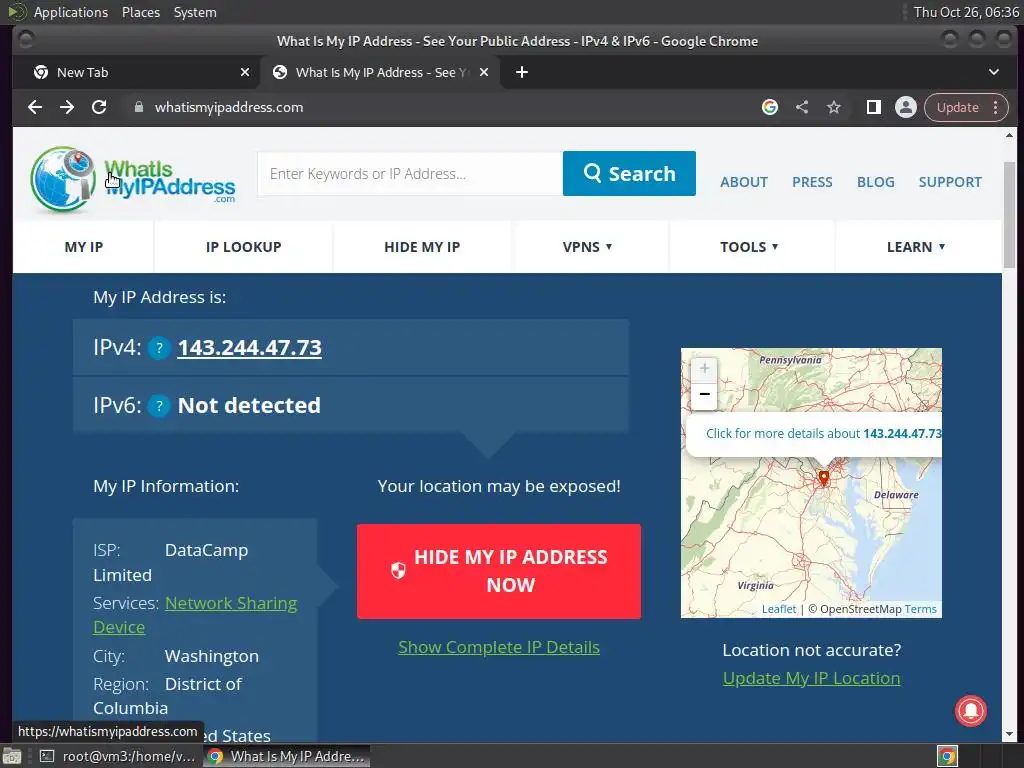Viewport: 1024px width, 768px height.
Task: Click the IPv4 address 143.244.47.73
Action: coord(249,347)
